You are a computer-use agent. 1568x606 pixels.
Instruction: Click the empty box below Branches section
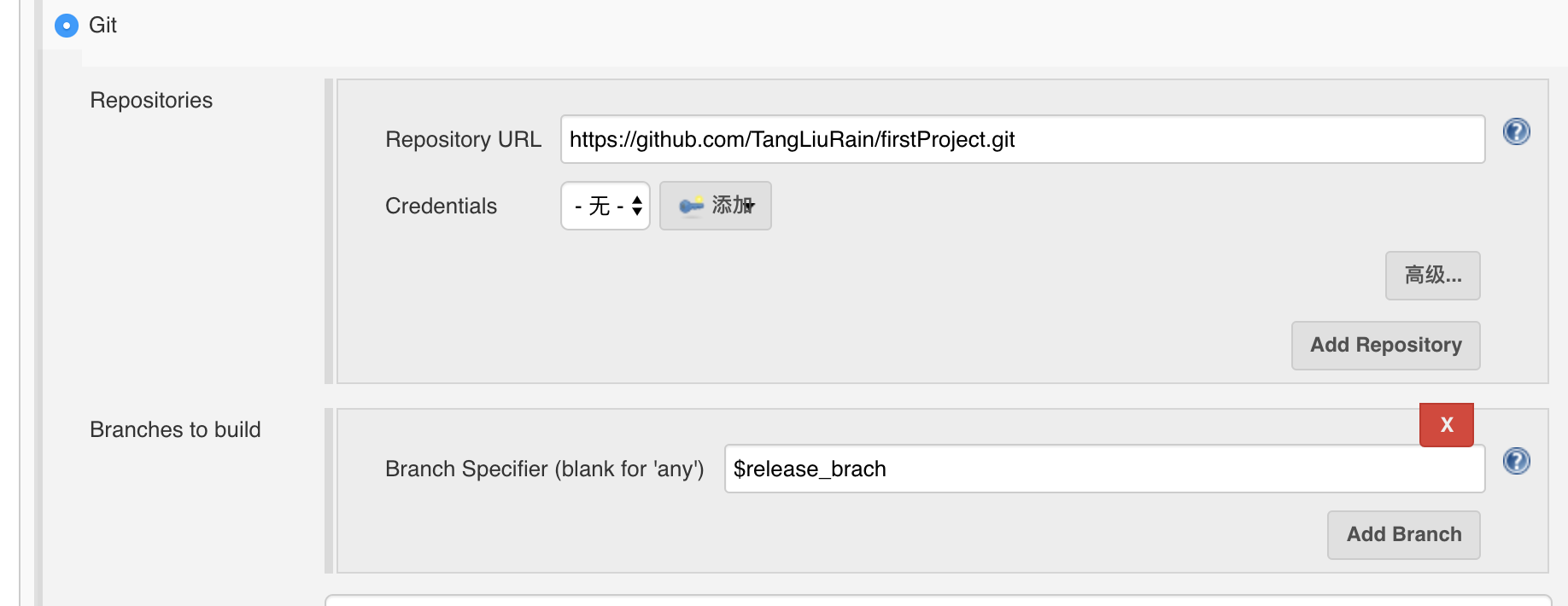[x=938, y=600]
